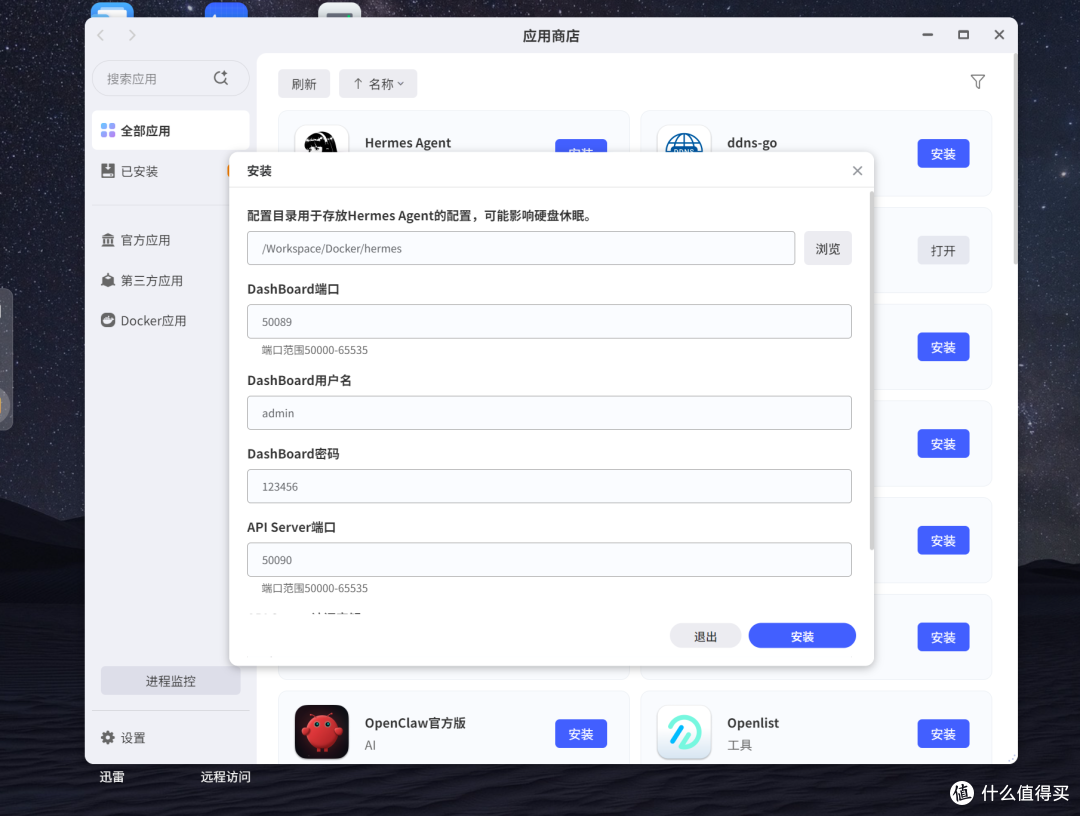
Task: Click the official apps building icon
Action: [108, 240]
